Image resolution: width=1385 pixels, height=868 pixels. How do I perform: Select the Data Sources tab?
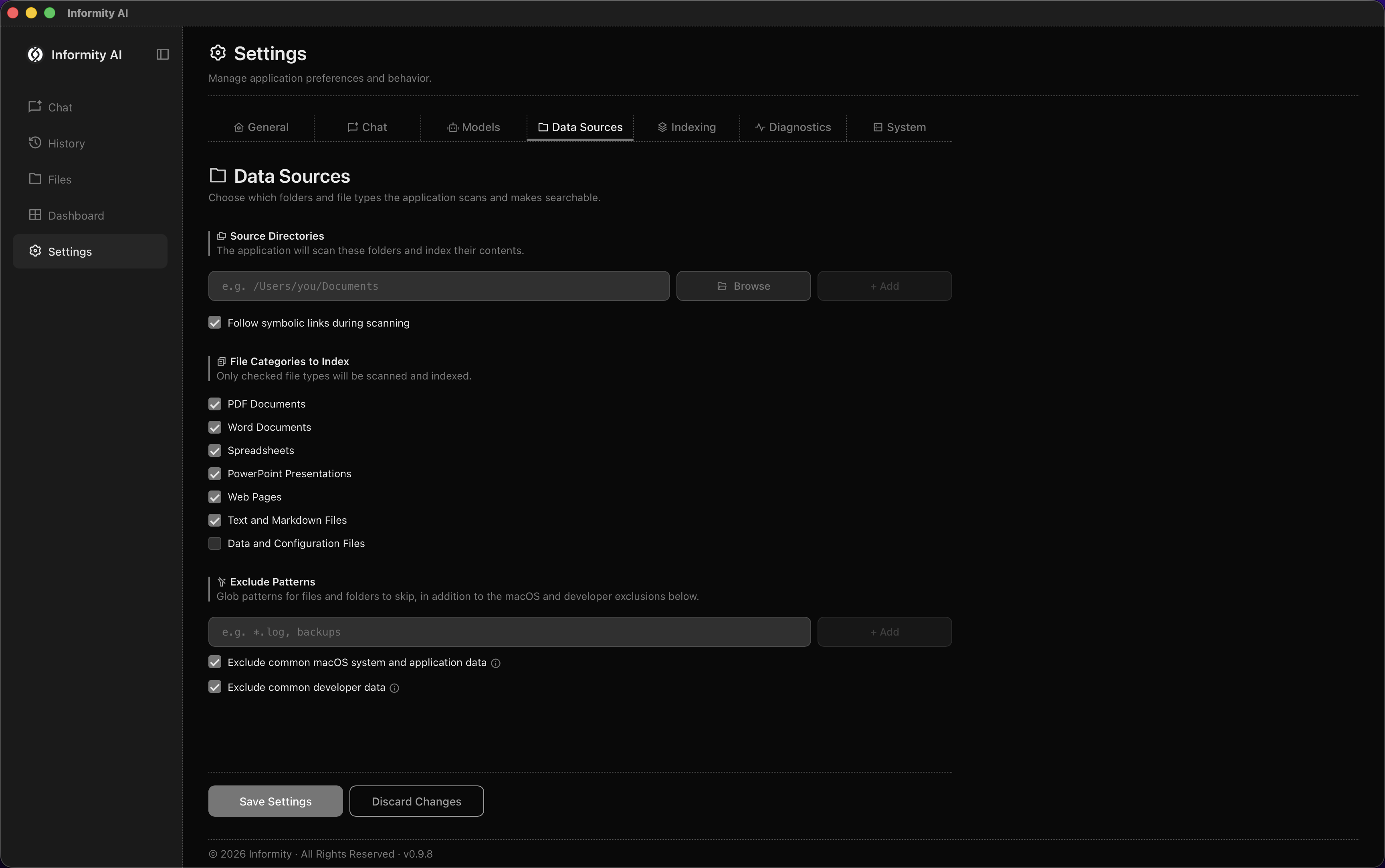tap(580, 127)
